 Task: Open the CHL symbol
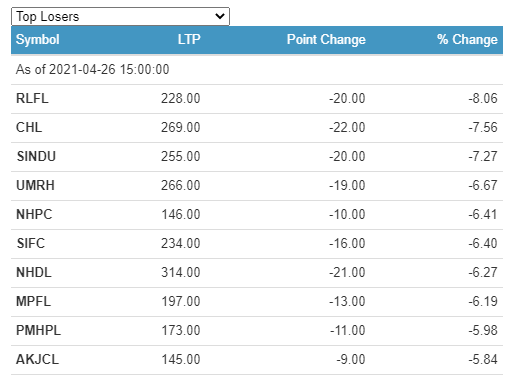[29, 128]
